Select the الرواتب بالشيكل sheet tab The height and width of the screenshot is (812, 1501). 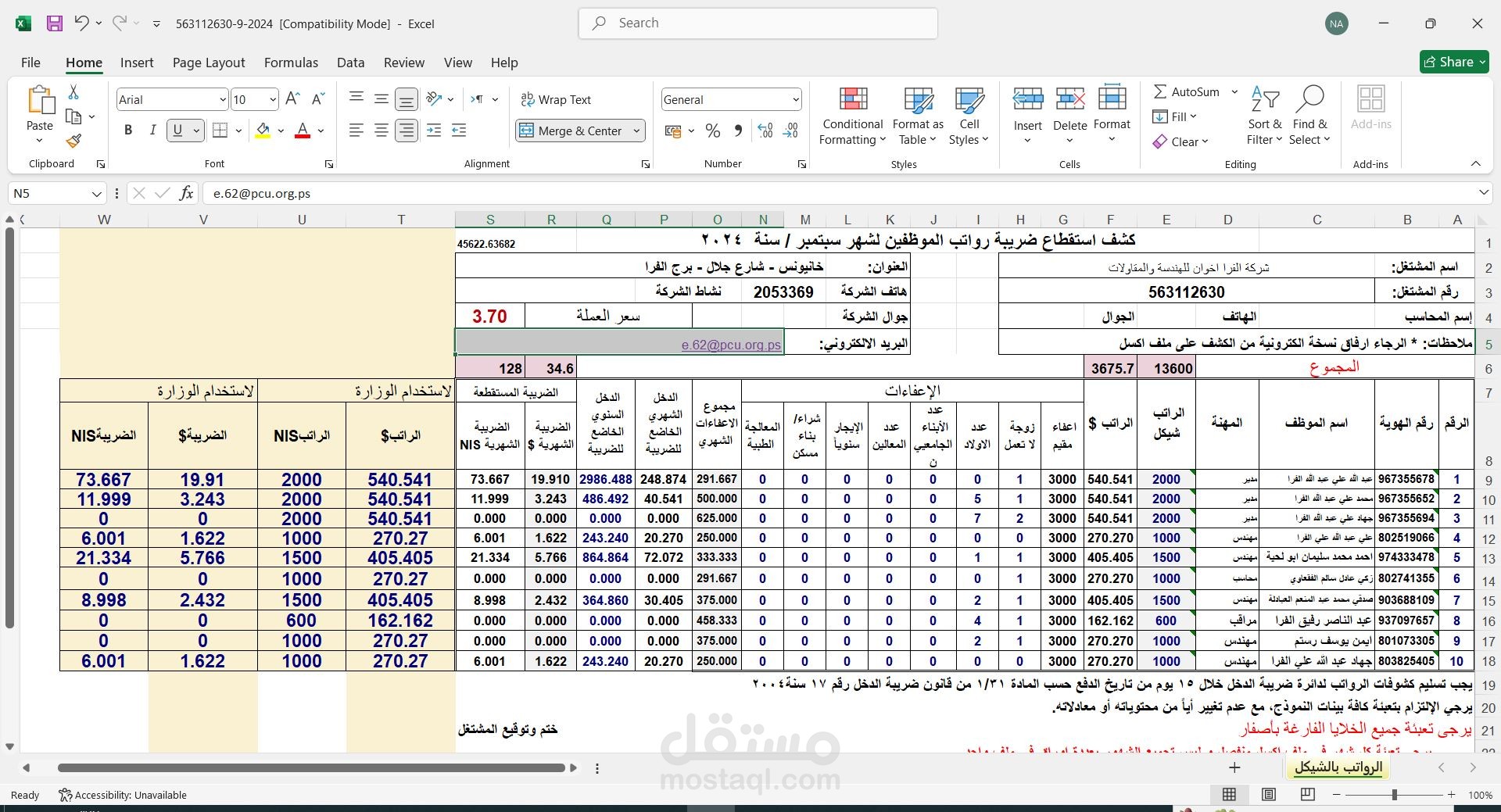[x=1338, y=767]
